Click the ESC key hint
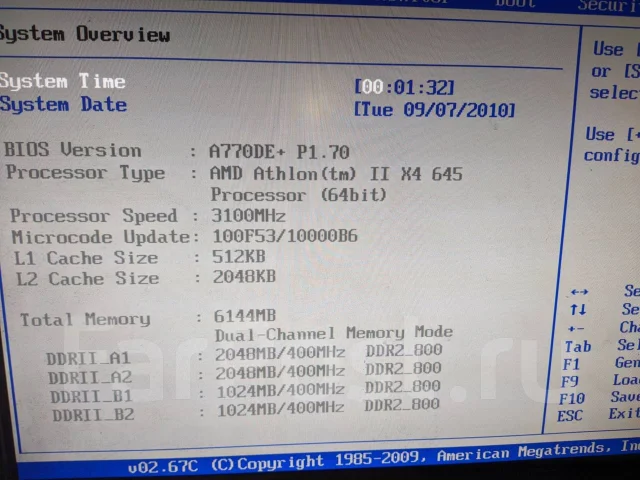The image size is (640, 480). point(570,416)
